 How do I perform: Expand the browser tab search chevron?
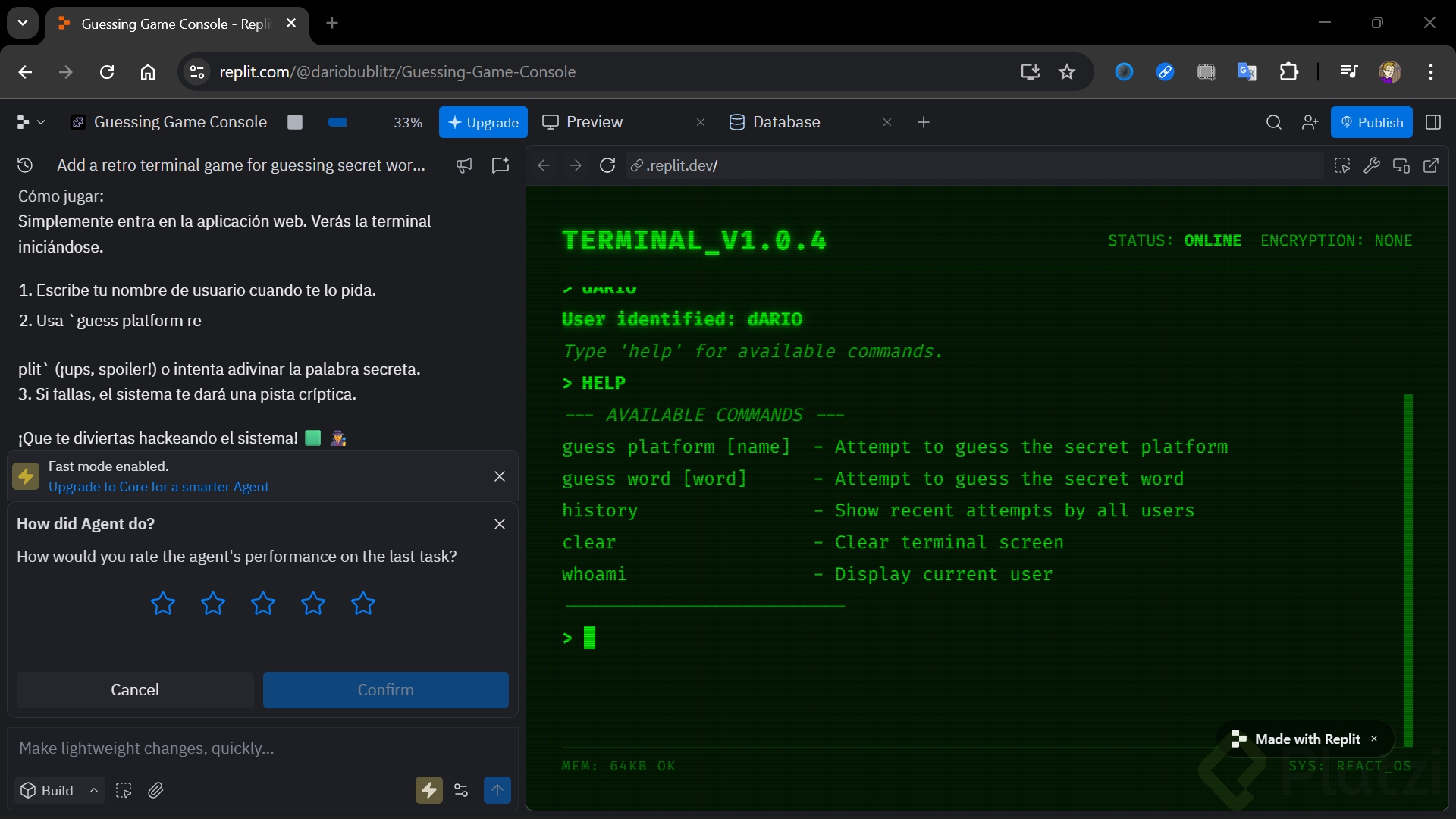coord(23,23)
